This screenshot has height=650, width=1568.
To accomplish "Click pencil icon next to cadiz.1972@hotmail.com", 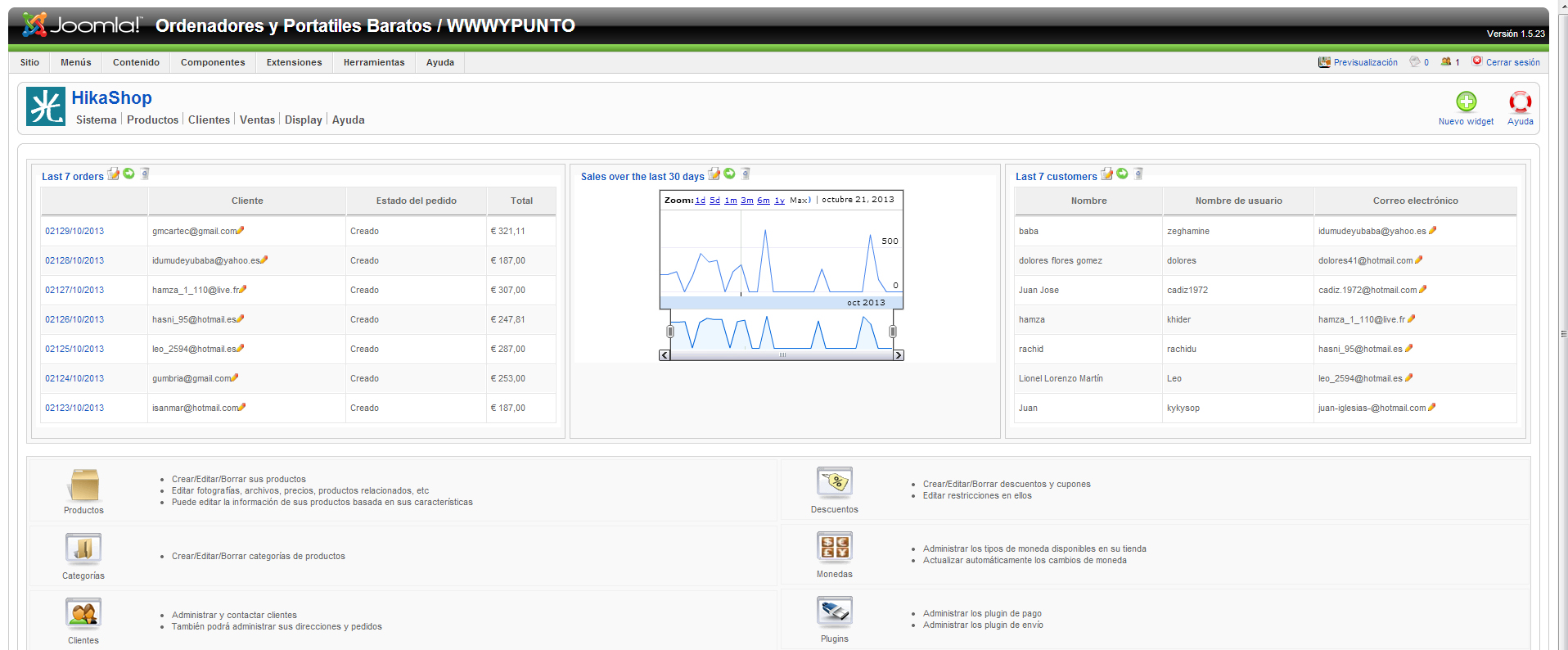I will click(1422, 289).
